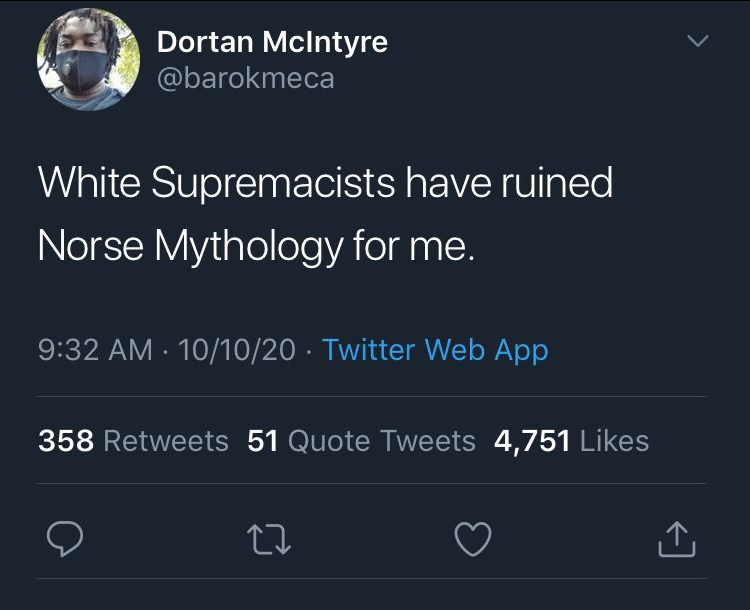View the 358 Retweets list

(133, 440)
